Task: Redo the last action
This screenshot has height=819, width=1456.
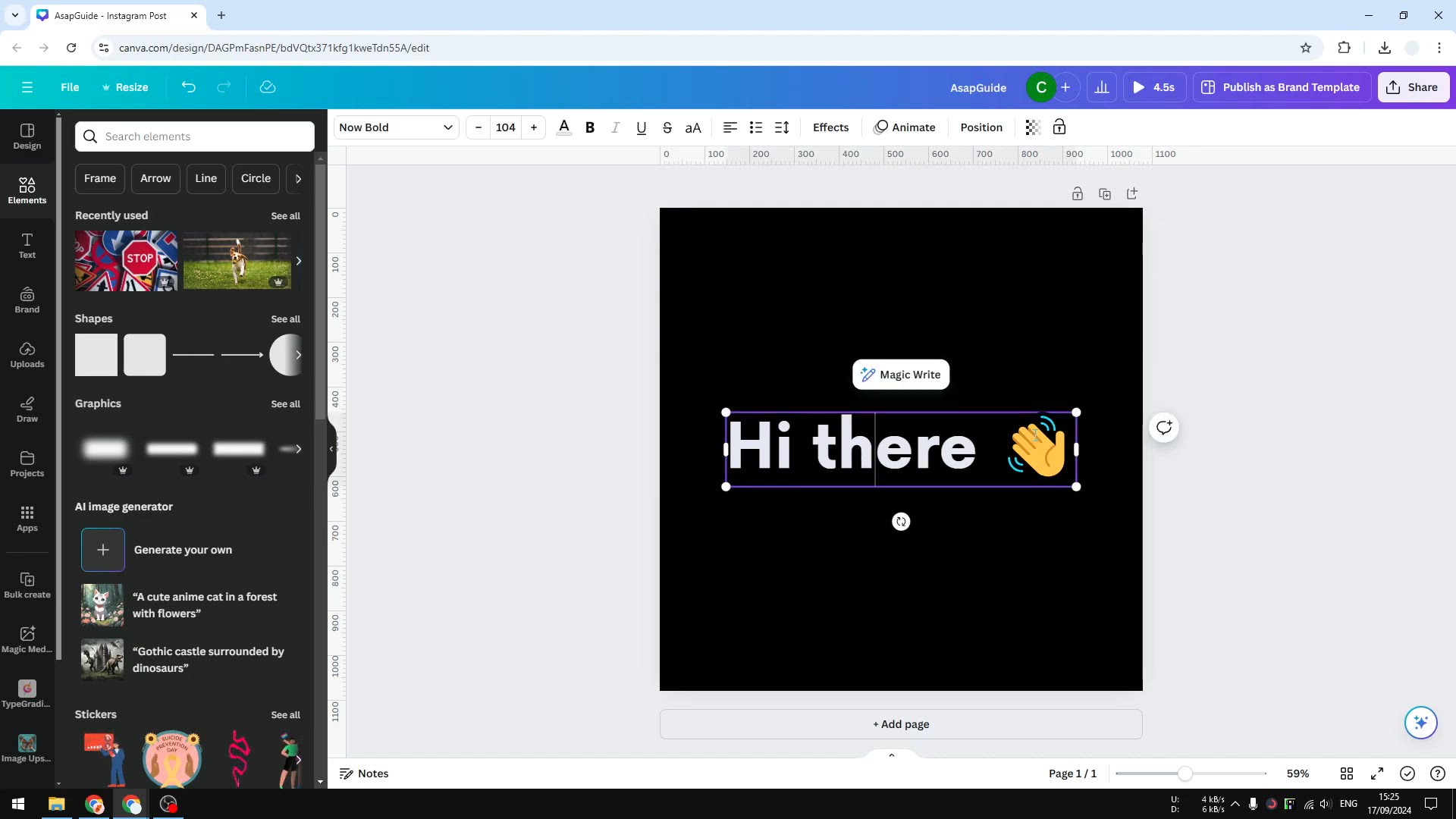Action: pos(224,87)
